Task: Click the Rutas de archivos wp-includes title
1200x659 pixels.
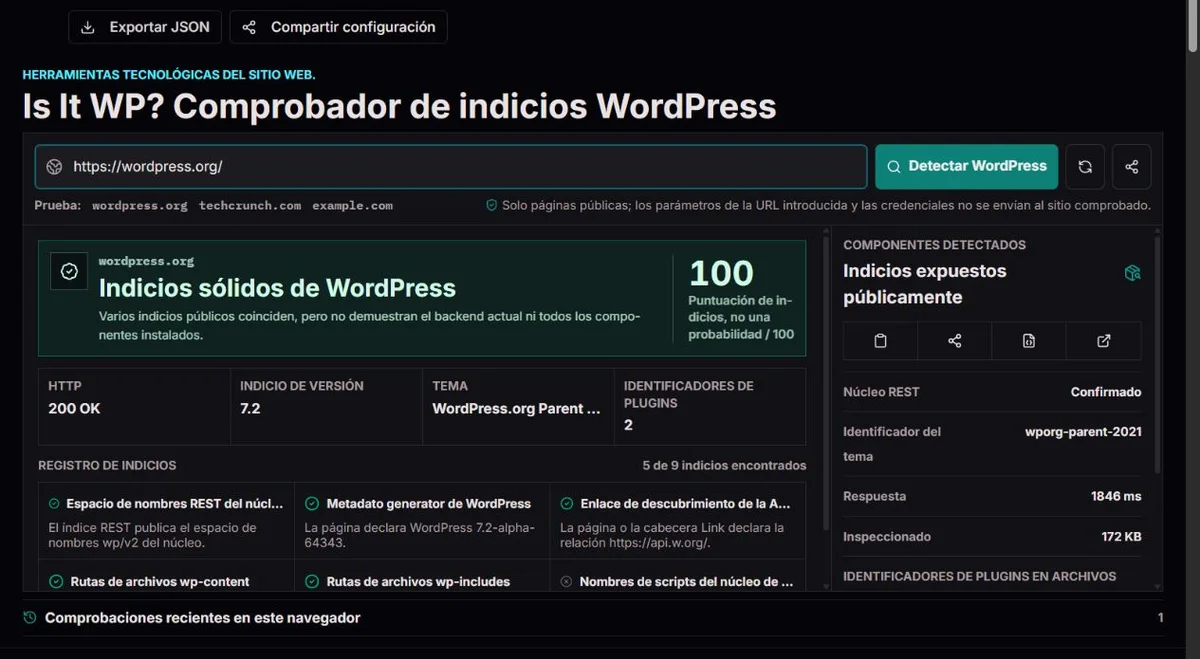Action: (x=418, y=581)
